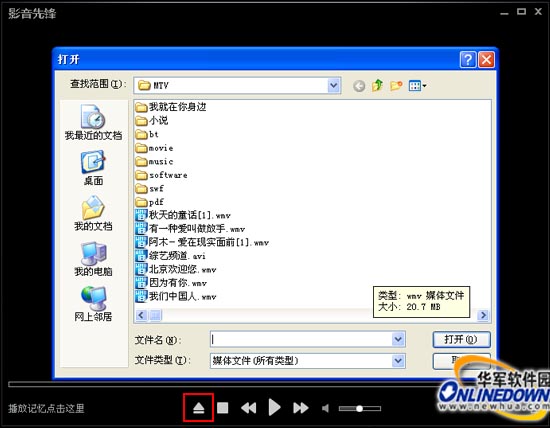Image resolution: width=550 pixels, height=428 pixels.
Task: Expand the 文件类型 dropdown arrow
Action: [x=398, y=361]
